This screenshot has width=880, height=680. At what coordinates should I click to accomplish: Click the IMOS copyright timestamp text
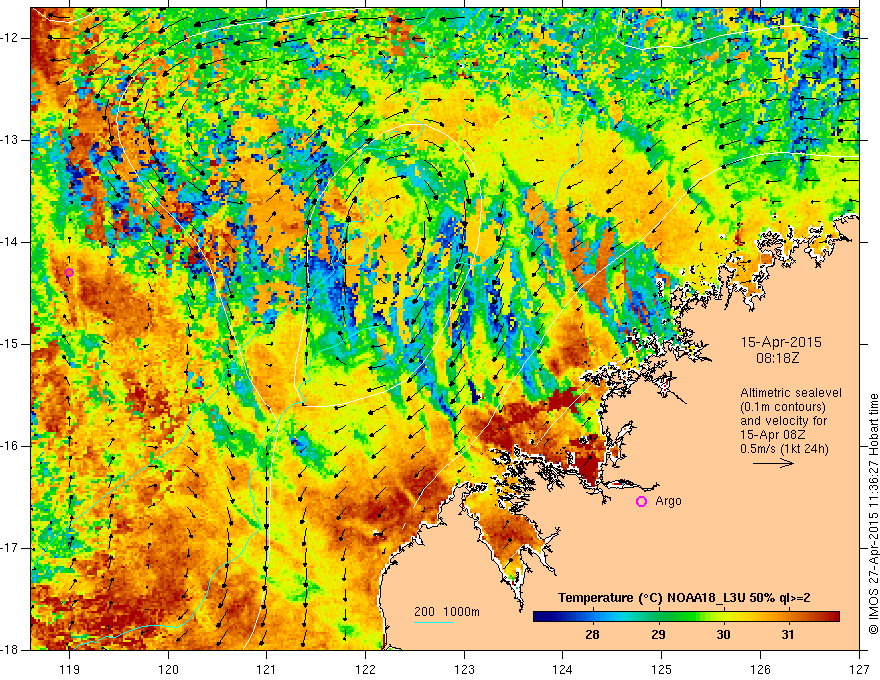click(873, 514)
